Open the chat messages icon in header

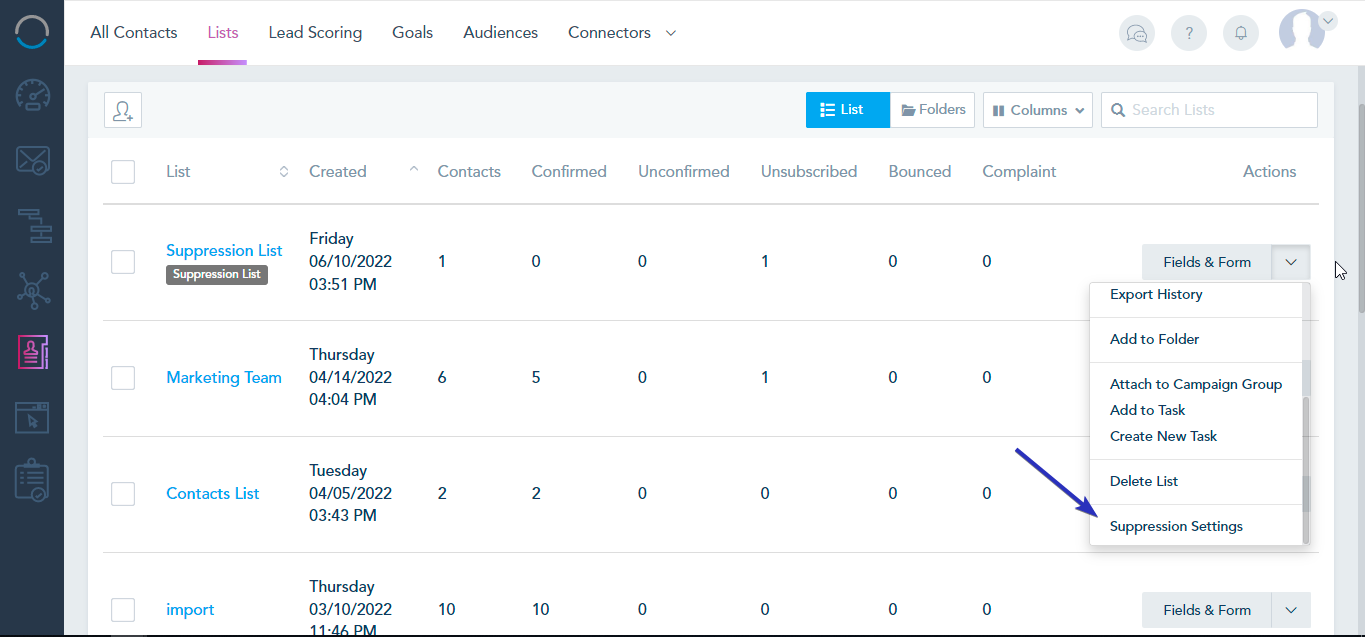click(1137, 33)
